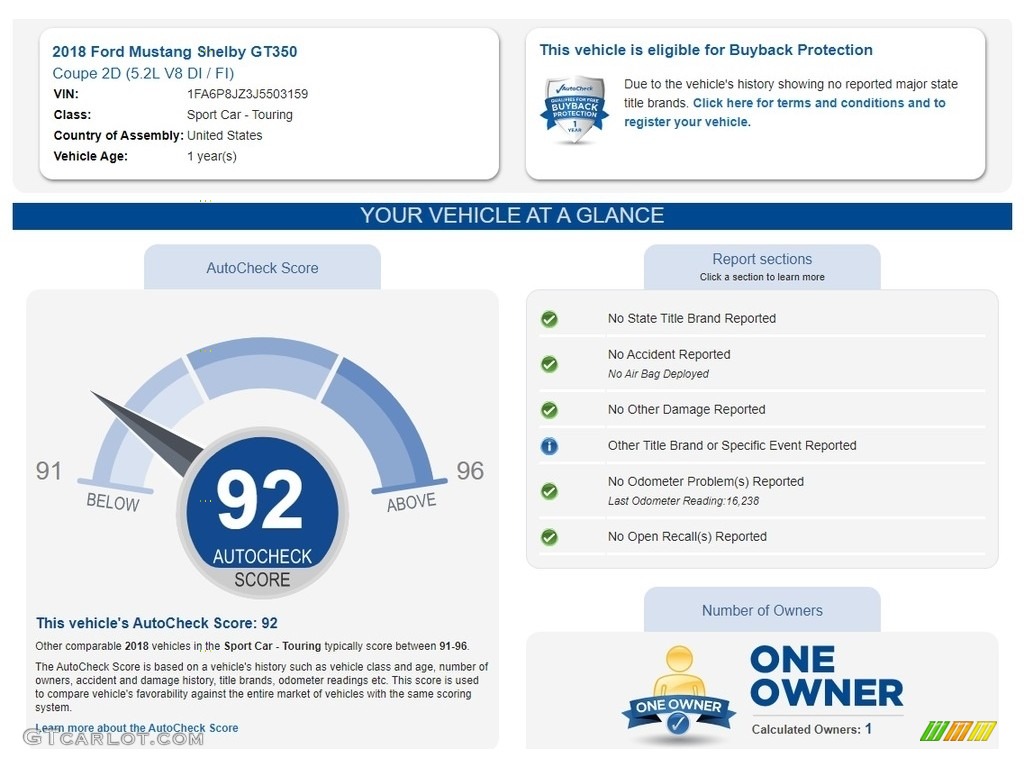Click the Coupe 2D (5.2L V8 DI / FI) subtitle

(x=143, y=73)
